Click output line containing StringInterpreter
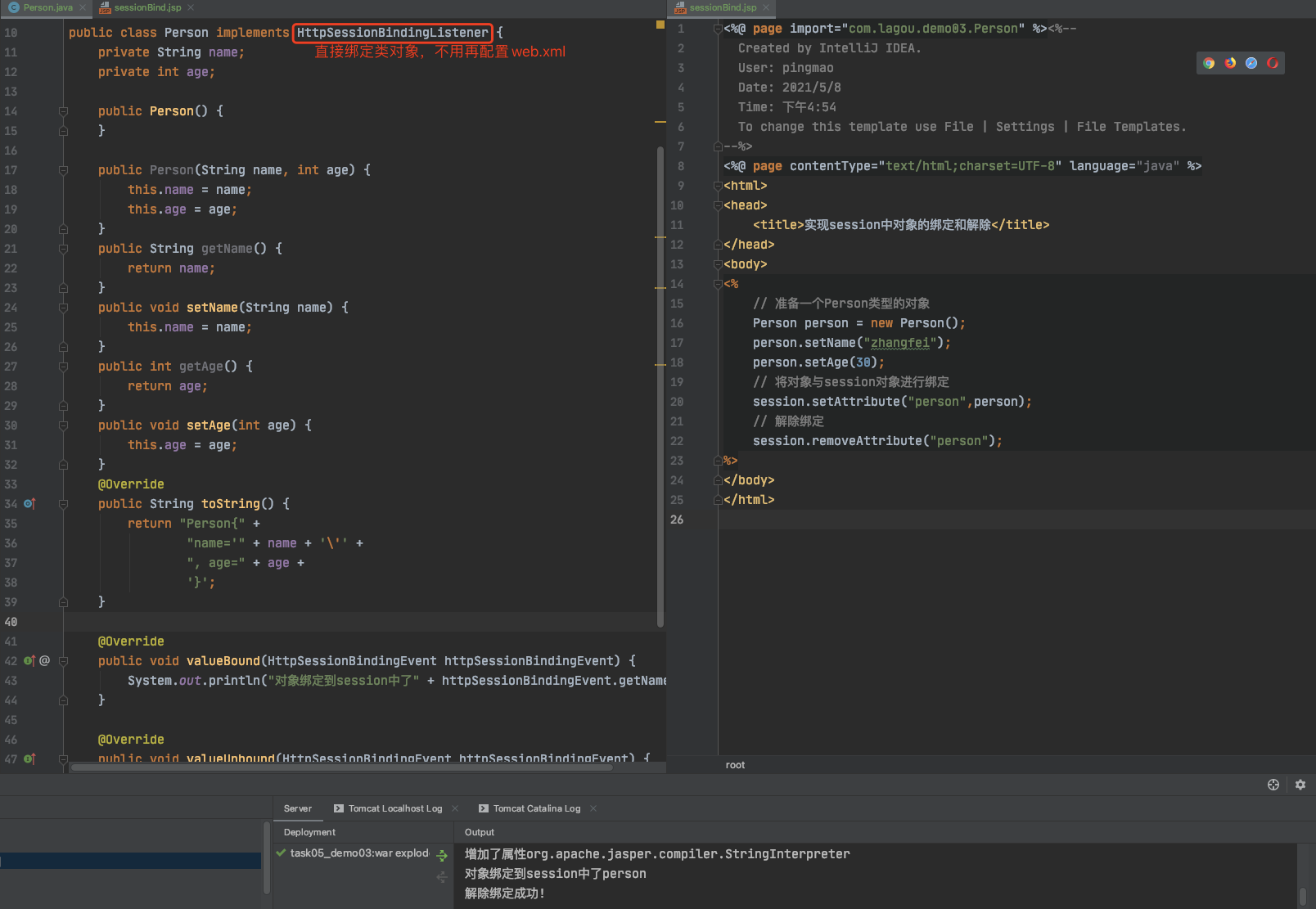 (x=657, y=854)
